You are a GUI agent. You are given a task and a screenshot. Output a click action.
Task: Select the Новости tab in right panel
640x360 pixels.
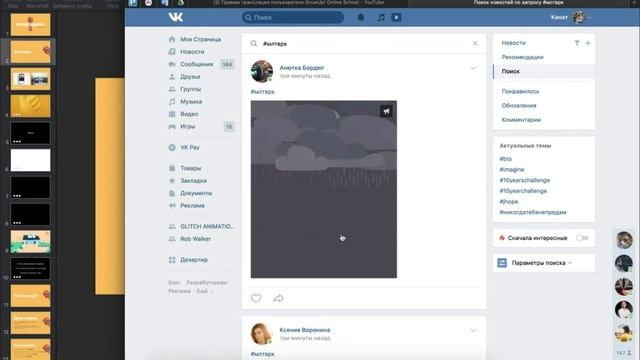pos(513,43)
